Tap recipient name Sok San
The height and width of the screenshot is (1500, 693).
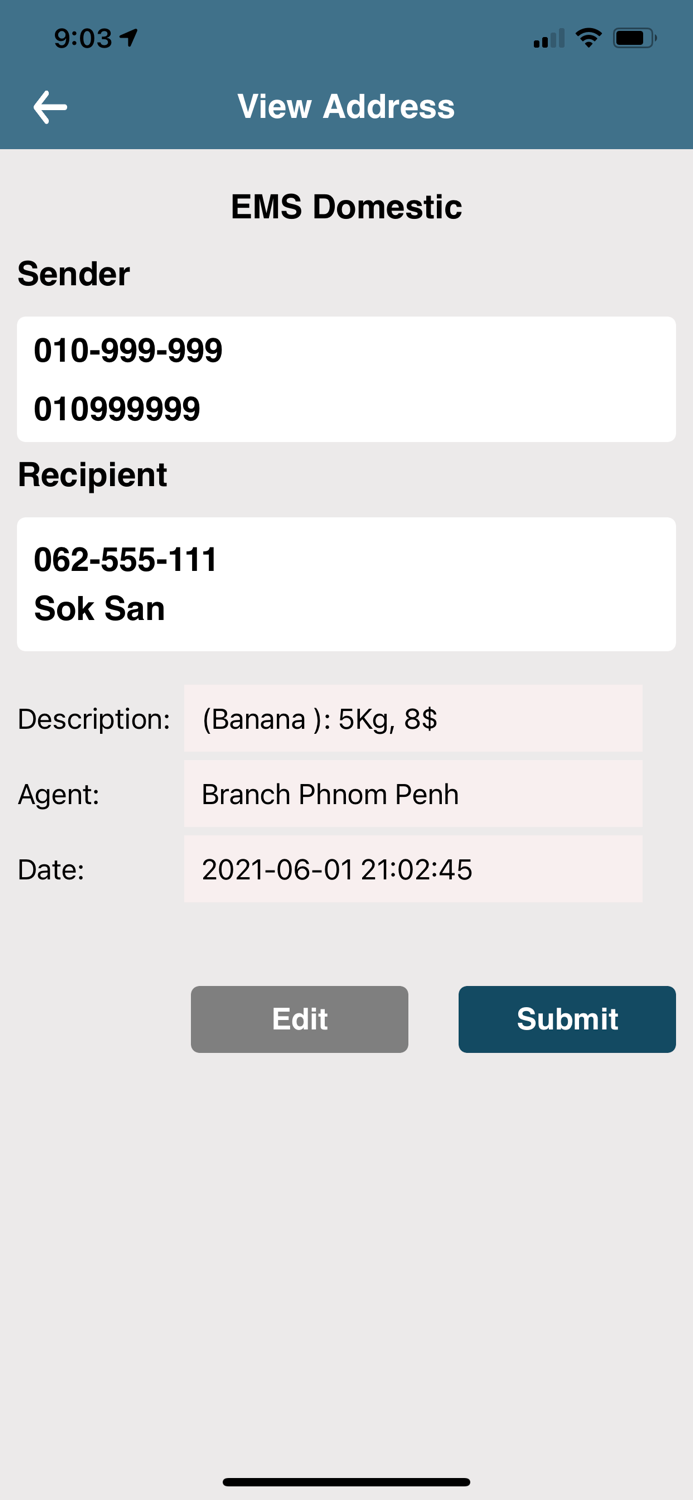tap(99, 608)
